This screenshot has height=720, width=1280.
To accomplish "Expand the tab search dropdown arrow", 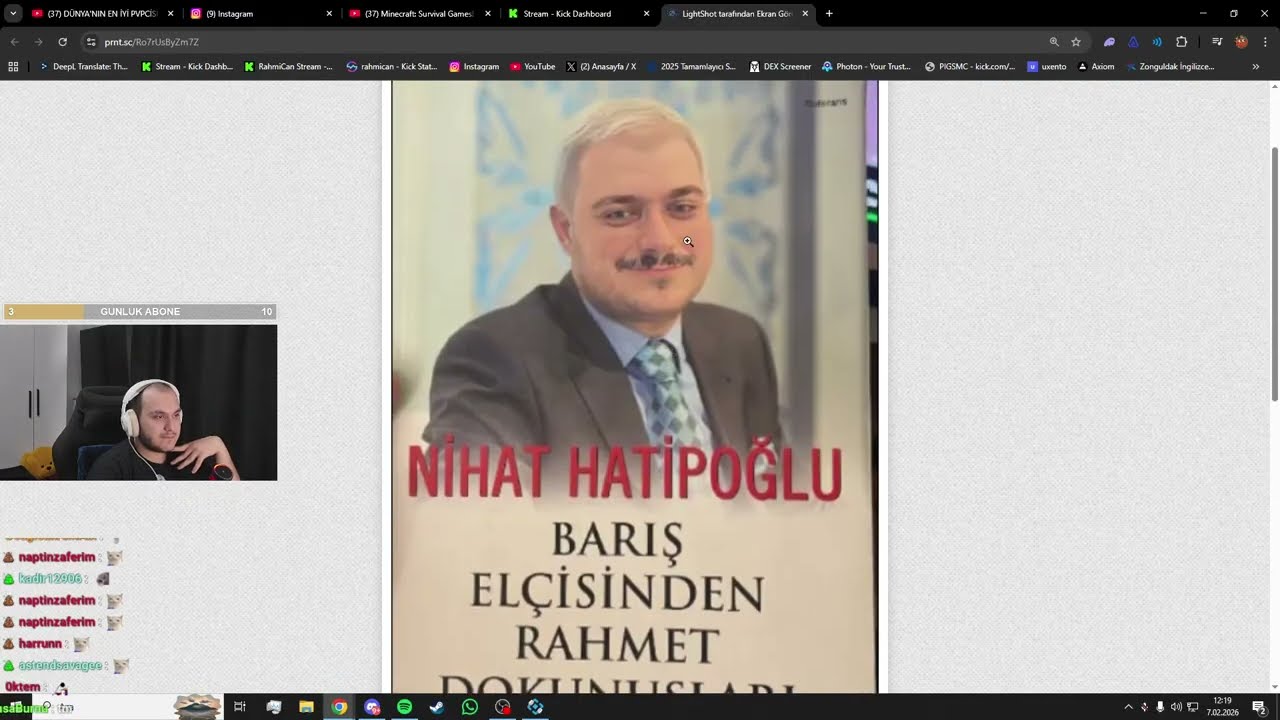I will [x=13, y=14].
